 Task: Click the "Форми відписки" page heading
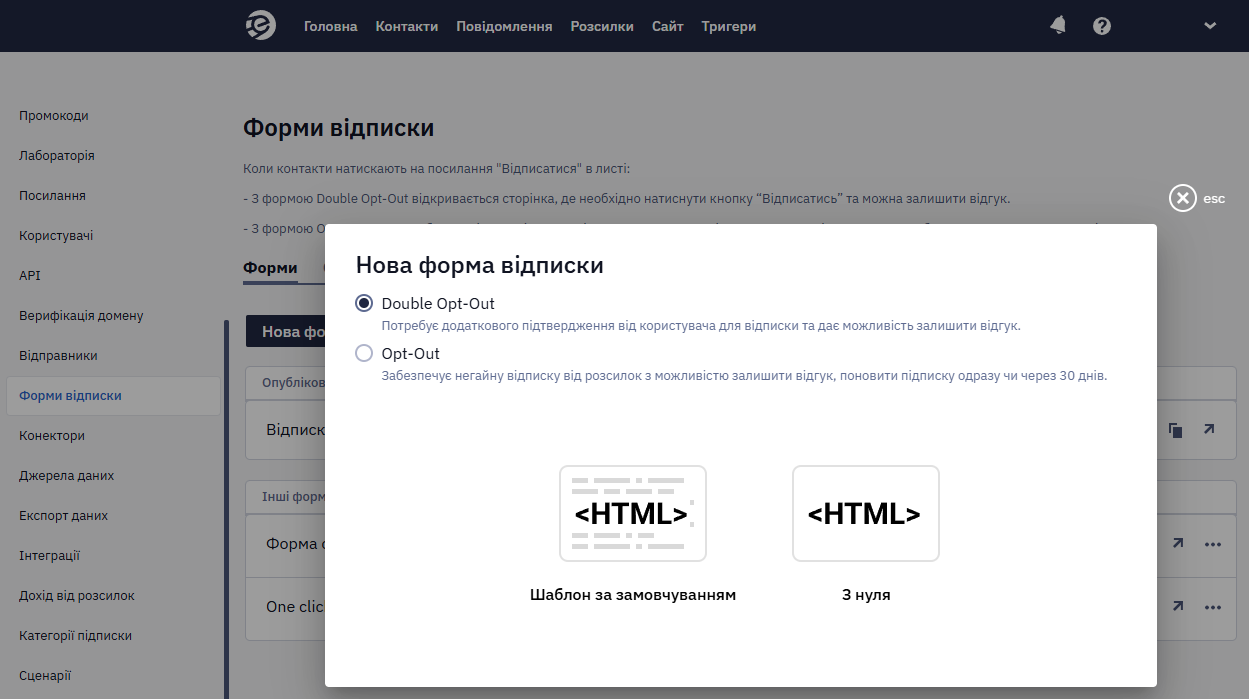tap(338, 128)
